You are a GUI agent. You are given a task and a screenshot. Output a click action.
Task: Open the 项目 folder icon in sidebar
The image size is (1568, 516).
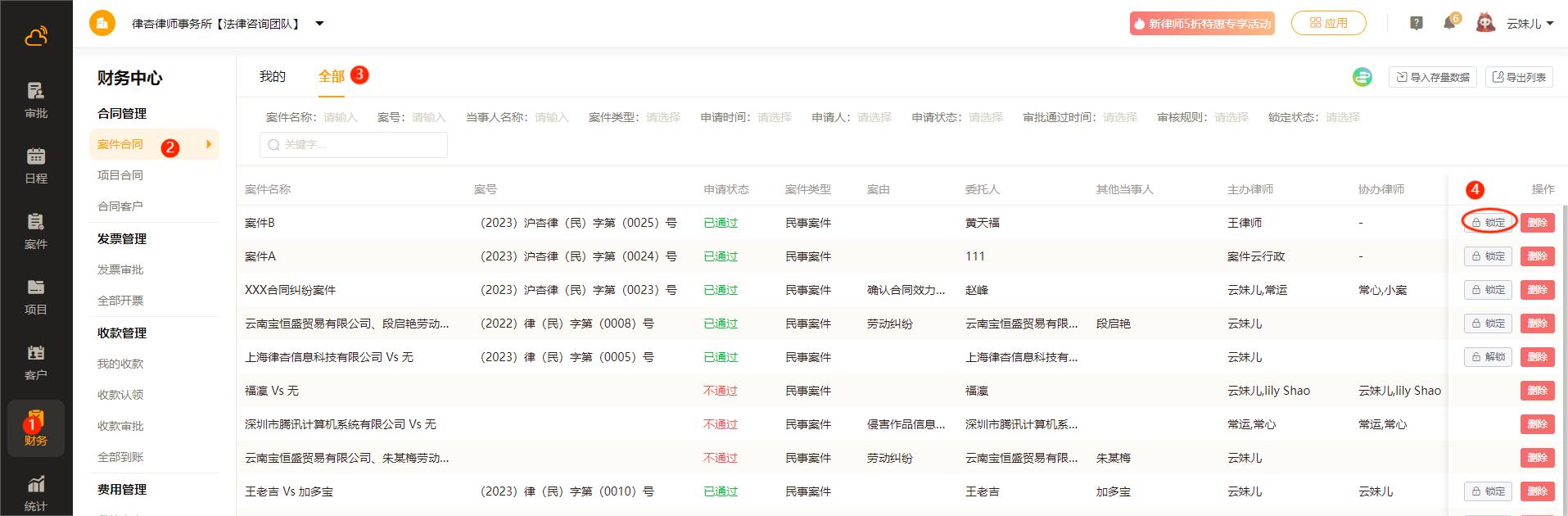click(x=36, y=296)
